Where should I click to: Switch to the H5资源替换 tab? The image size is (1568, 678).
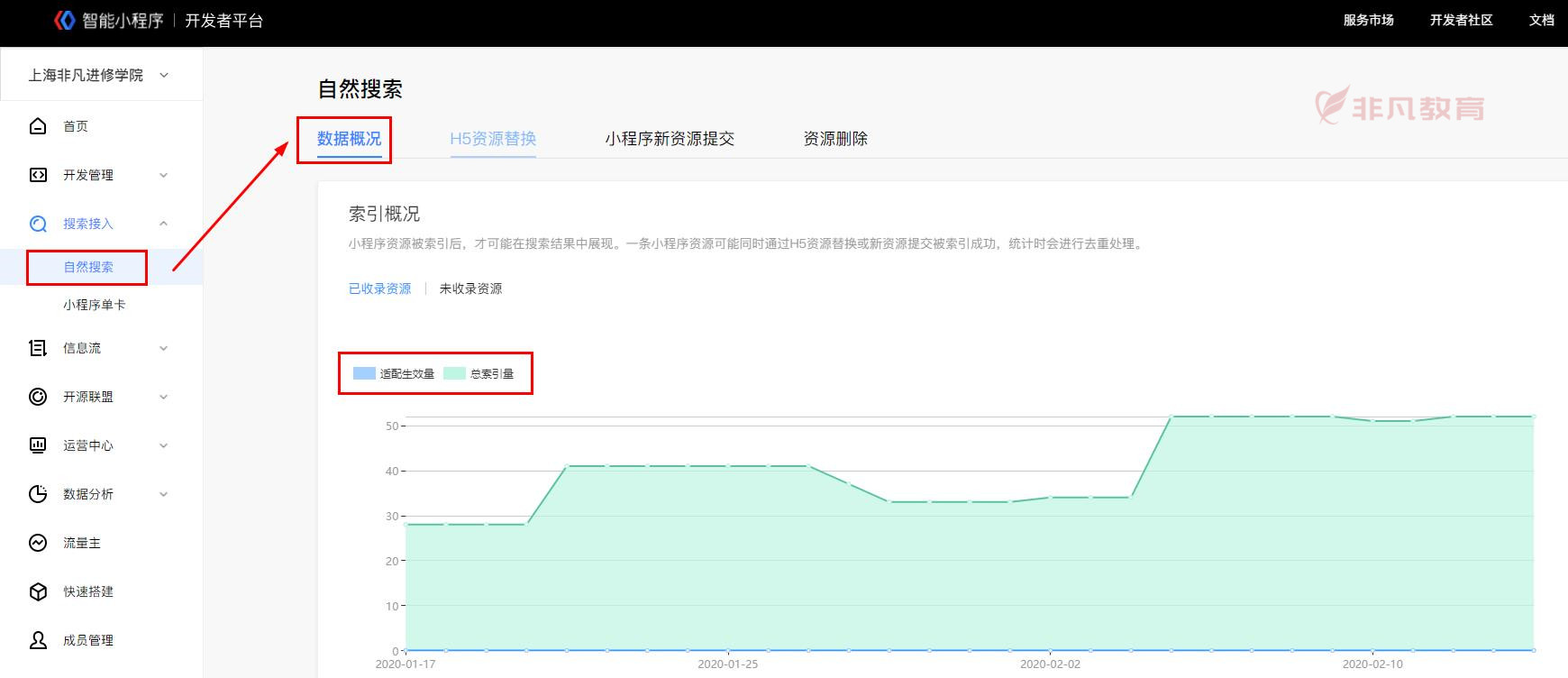tap(493, 139)
